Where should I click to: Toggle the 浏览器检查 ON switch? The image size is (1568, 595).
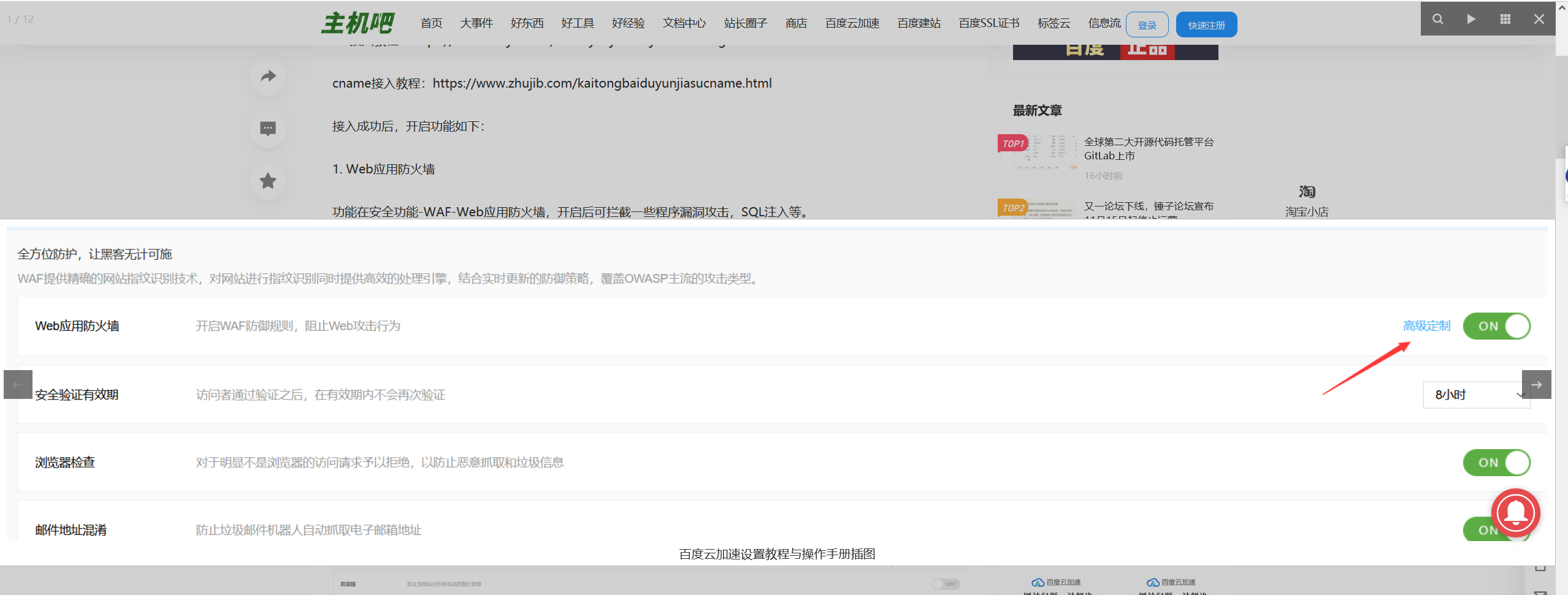click(1496, 463)
